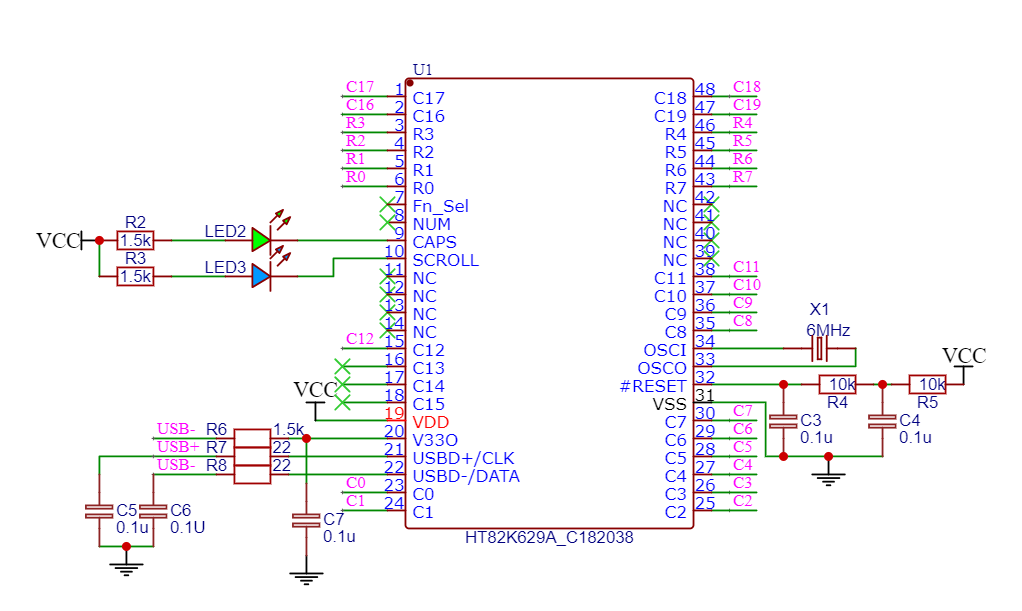1022x611 pixels.
Task: Click the magenta C19 net label
Action: point(747,104)
